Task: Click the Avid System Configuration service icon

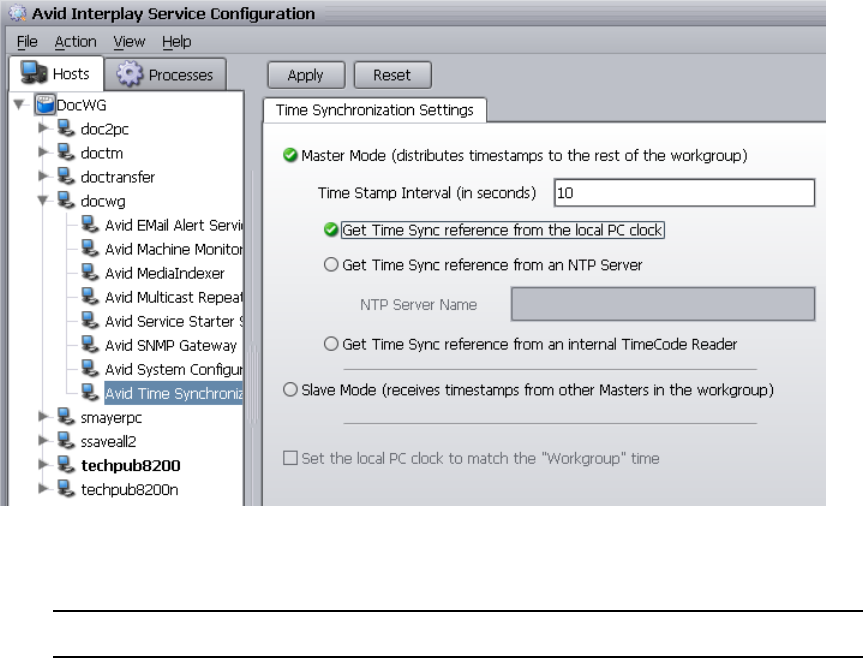Action: 90,369
